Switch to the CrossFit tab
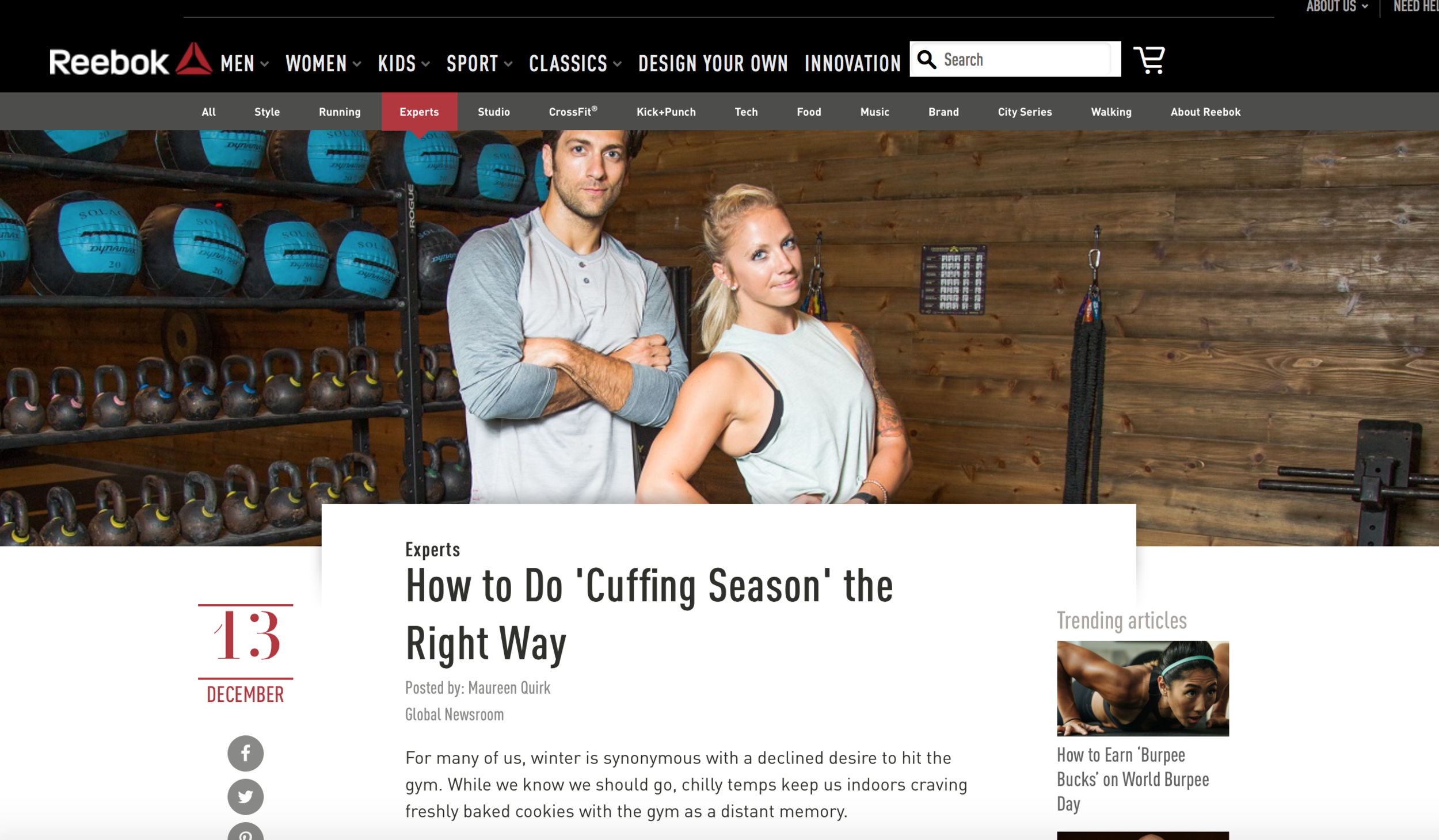The height and width of the screenshot is (840, 1439). pyautogui.click(x=573, y=112)
